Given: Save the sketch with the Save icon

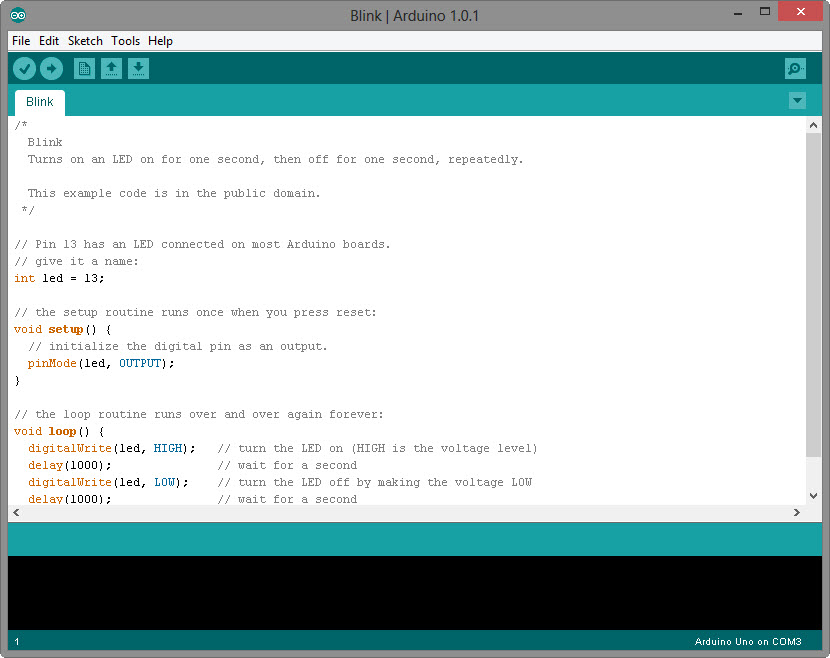Looking at the screenshot, I should point(138,68).
